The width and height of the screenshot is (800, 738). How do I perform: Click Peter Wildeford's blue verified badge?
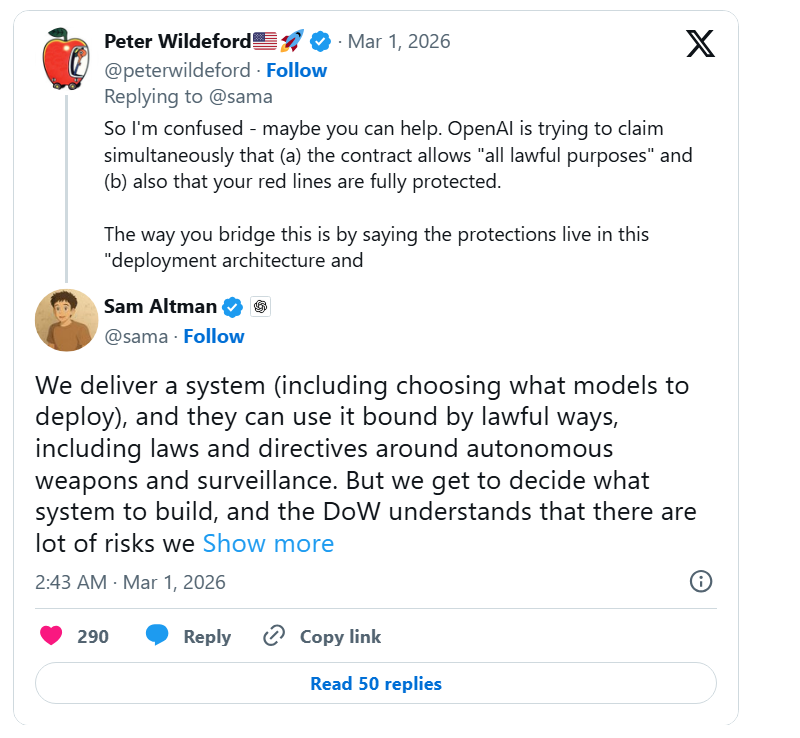point(320,42)
